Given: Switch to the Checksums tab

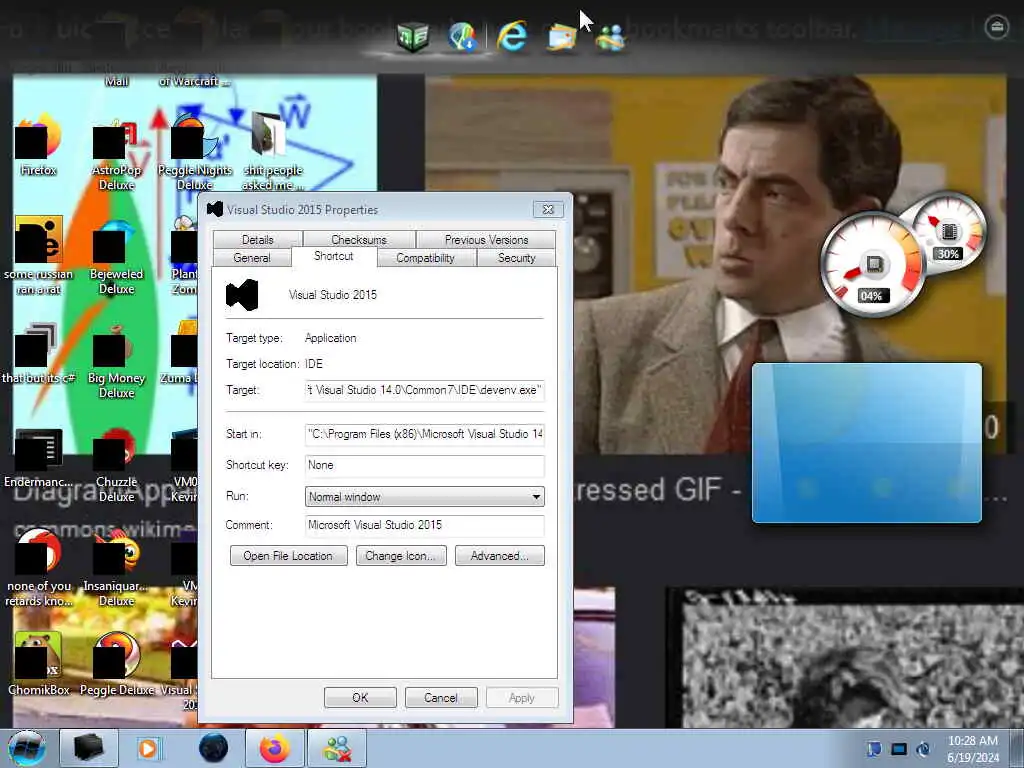Looking at the screenshot, I should [359, 240].
